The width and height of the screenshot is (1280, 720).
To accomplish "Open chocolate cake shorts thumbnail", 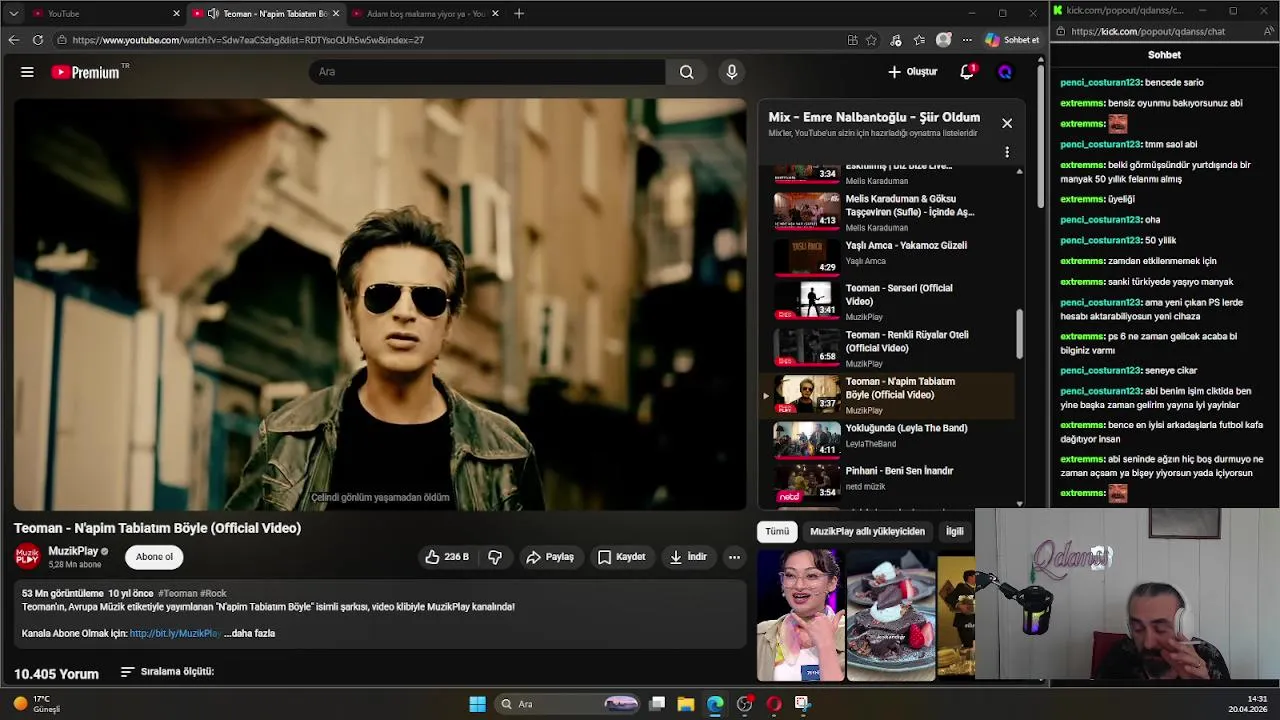I will click(891, 615).
